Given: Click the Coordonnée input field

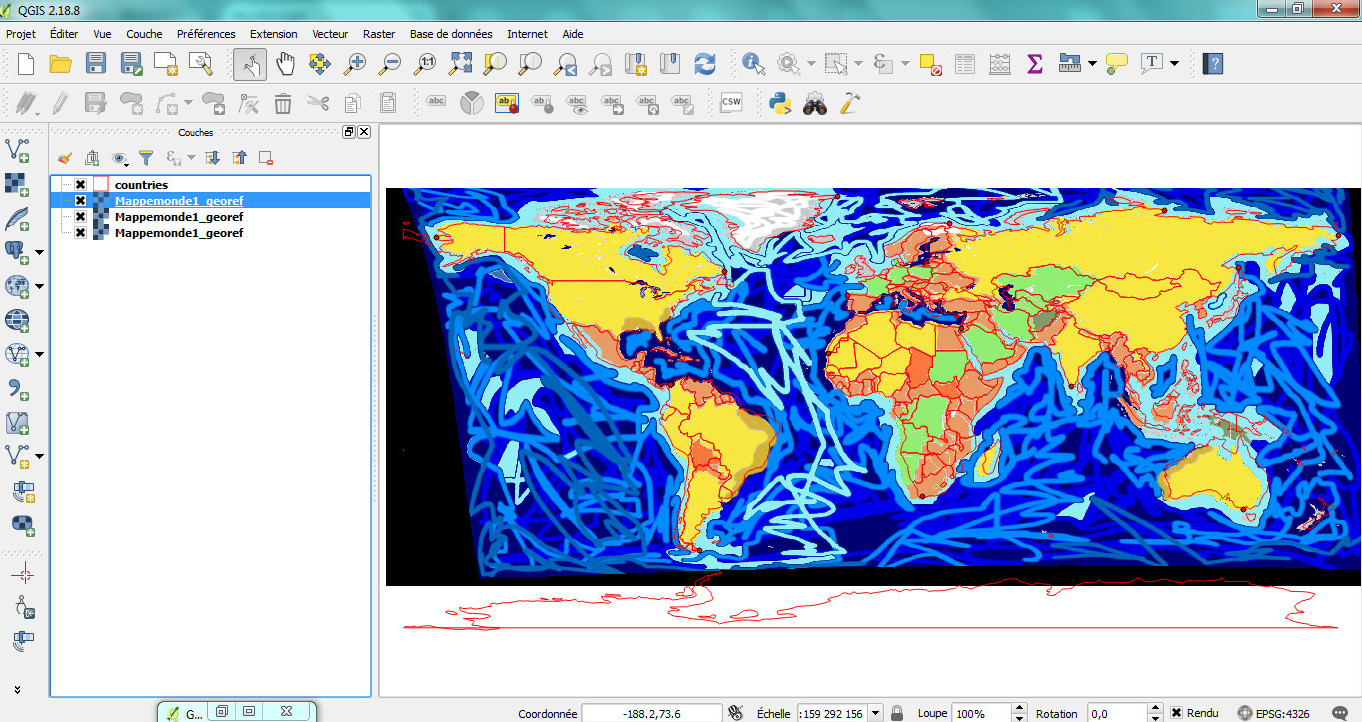Looking at the screenshot, I should 651,713.
